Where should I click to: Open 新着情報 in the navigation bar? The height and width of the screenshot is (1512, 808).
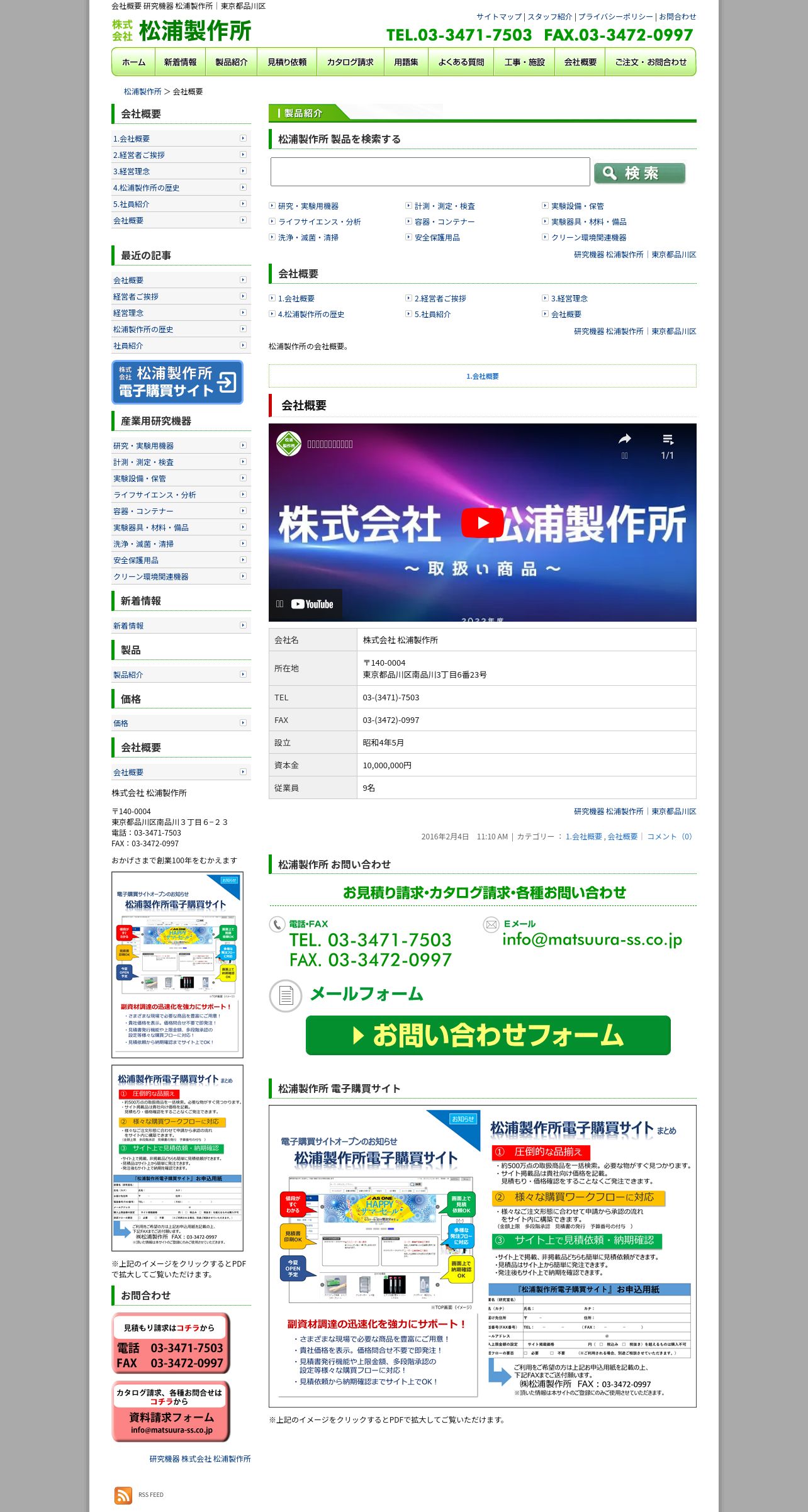coord(180,62)
